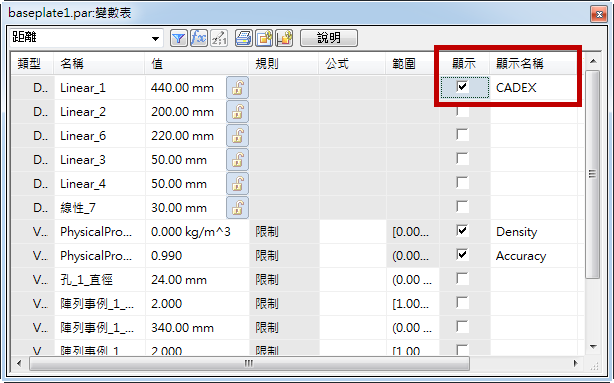The width and height of the screenshot is (614, 383).
Task: Click the 200.00 mm value cell
Action: point(186,112)
